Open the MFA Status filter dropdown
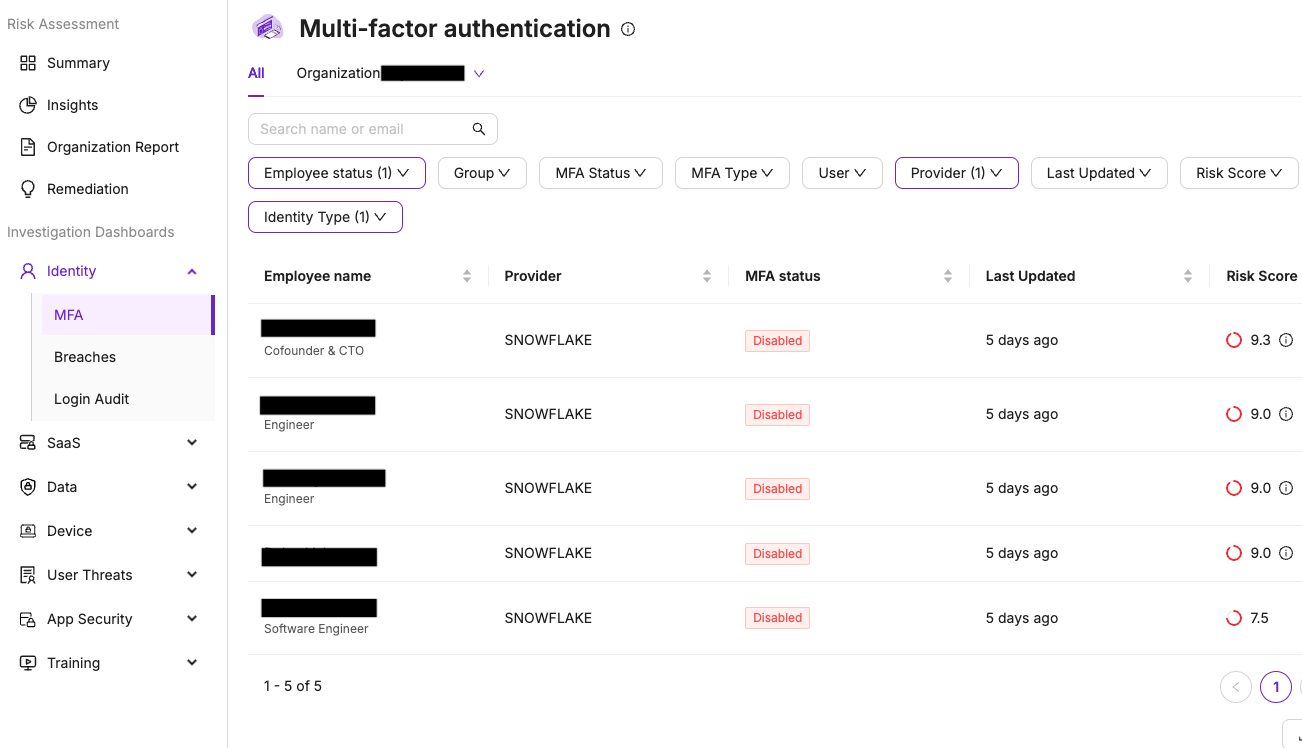This screenshot has width=1302, height=748. click(600, 173)
